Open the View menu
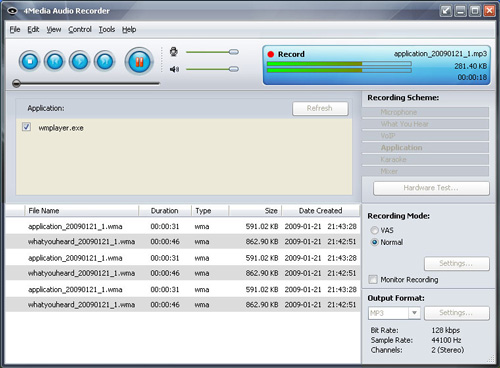The height and width of the screenshot is (368, 500). tap(54, 29)
